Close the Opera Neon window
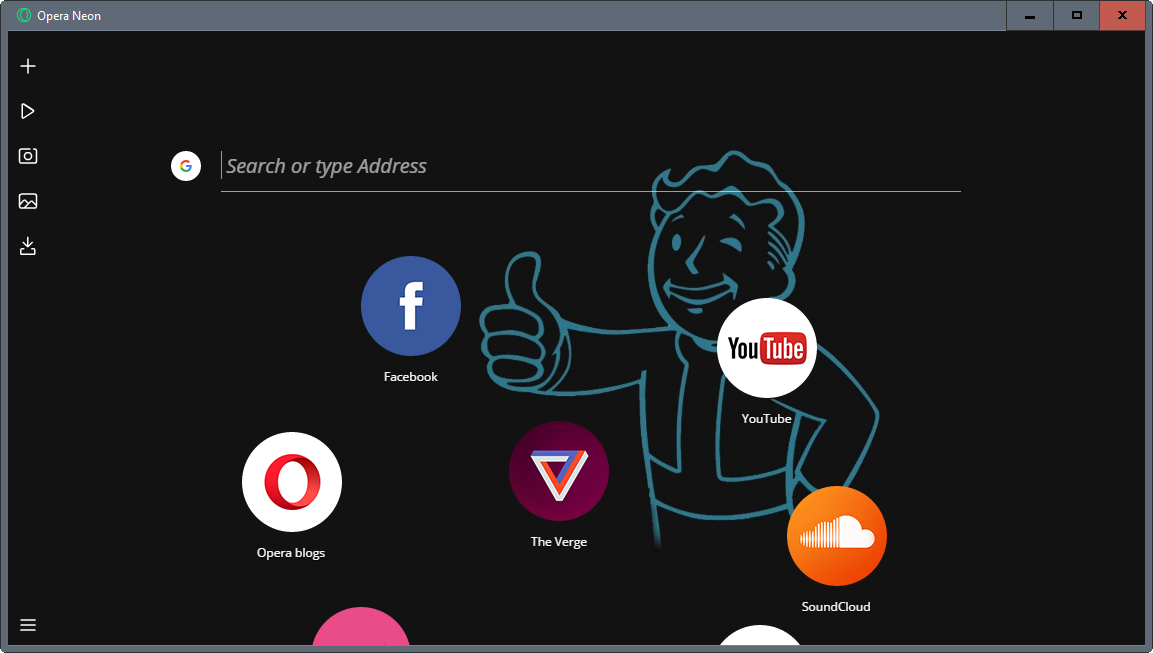 [x=1122, y=16]
